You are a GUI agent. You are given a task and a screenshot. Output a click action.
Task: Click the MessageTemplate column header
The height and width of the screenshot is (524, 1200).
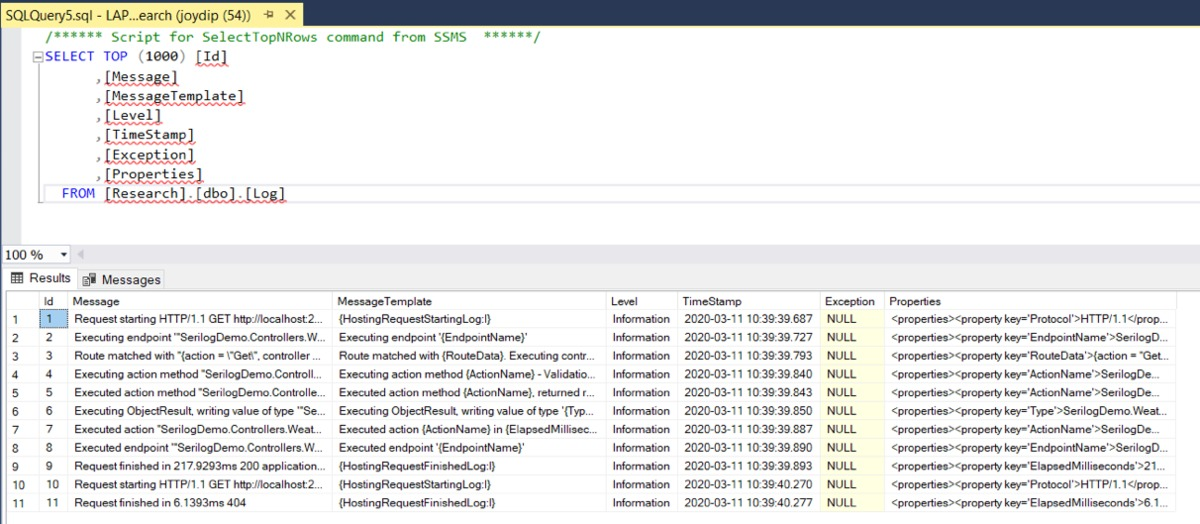click(x=470, y=301)
